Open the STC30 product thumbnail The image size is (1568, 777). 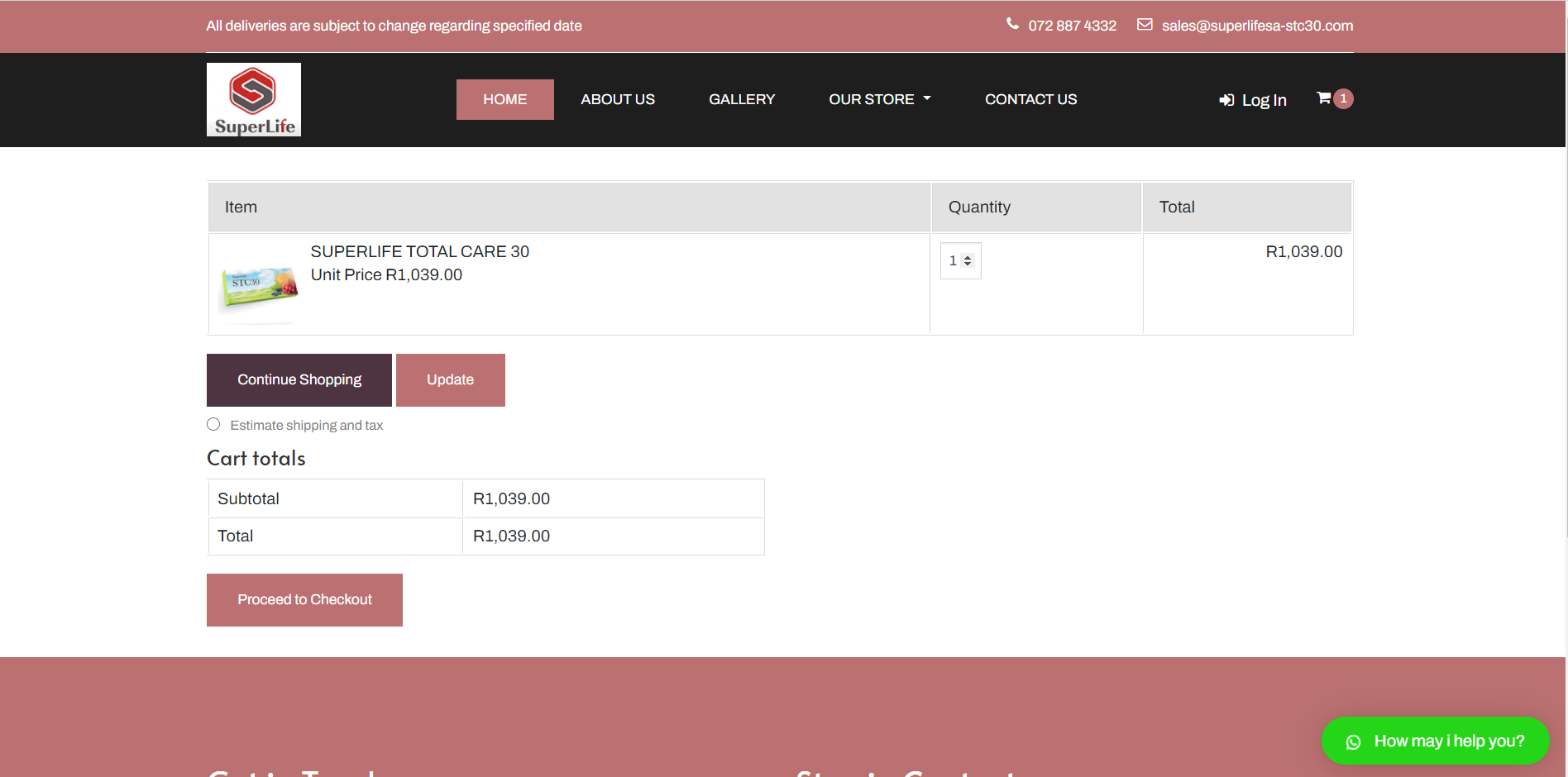(x=259, y=285)
